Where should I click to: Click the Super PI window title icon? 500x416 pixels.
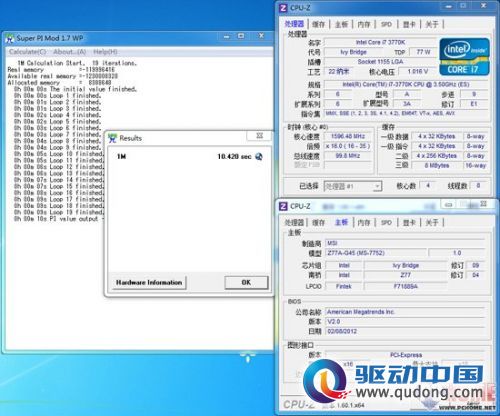[10, 38]
